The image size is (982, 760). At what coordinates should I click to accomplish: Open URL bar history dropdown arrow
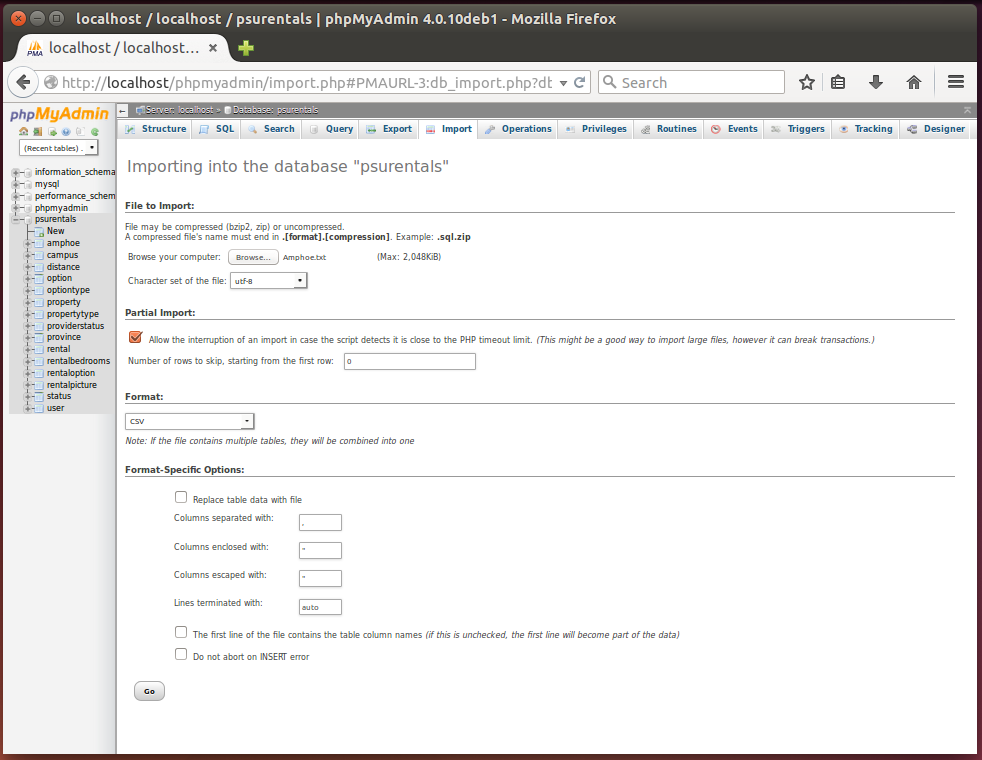(x=563, y=83)
